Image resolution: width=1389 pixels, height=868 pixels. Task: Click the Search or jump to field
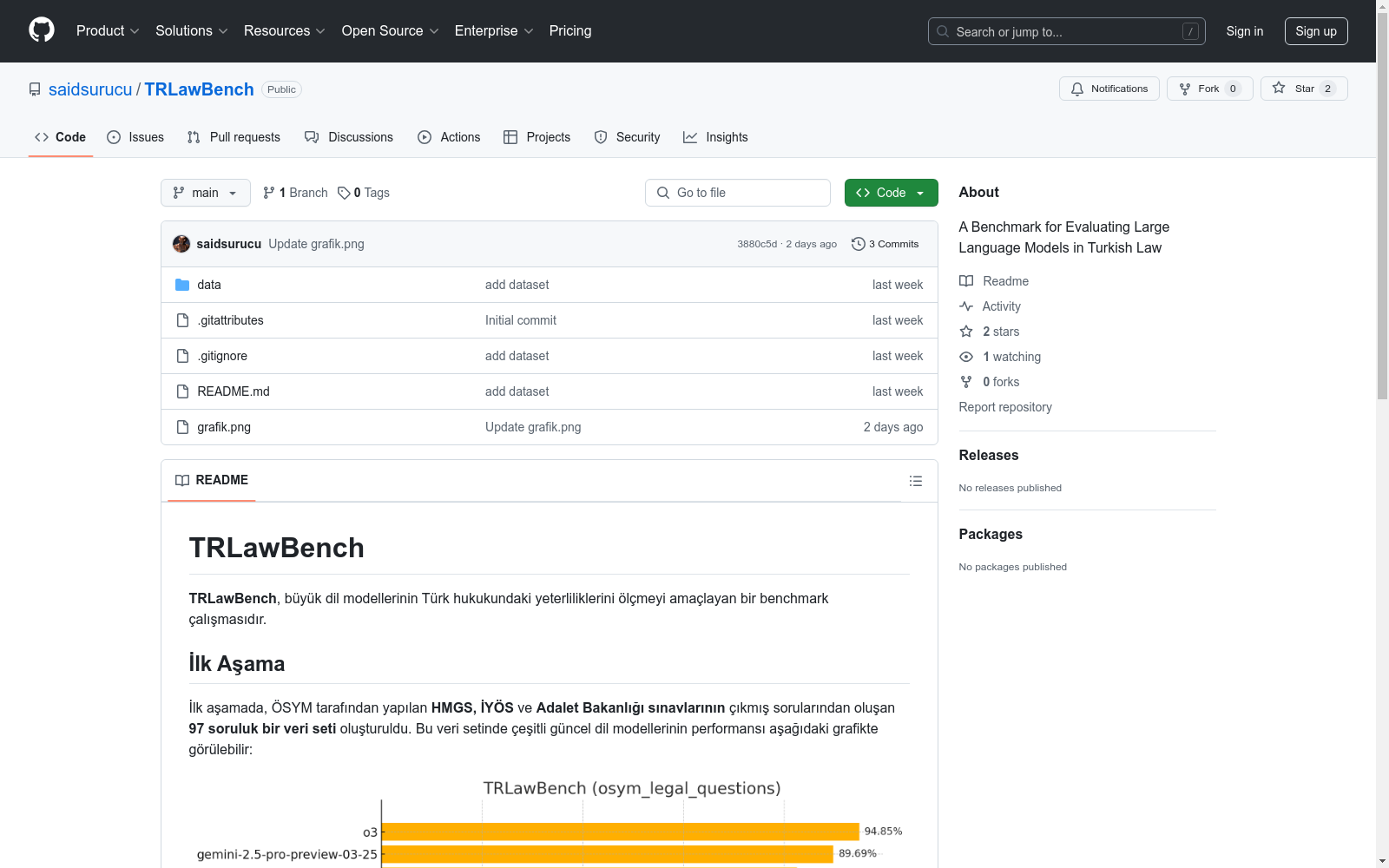(1067, 31)
